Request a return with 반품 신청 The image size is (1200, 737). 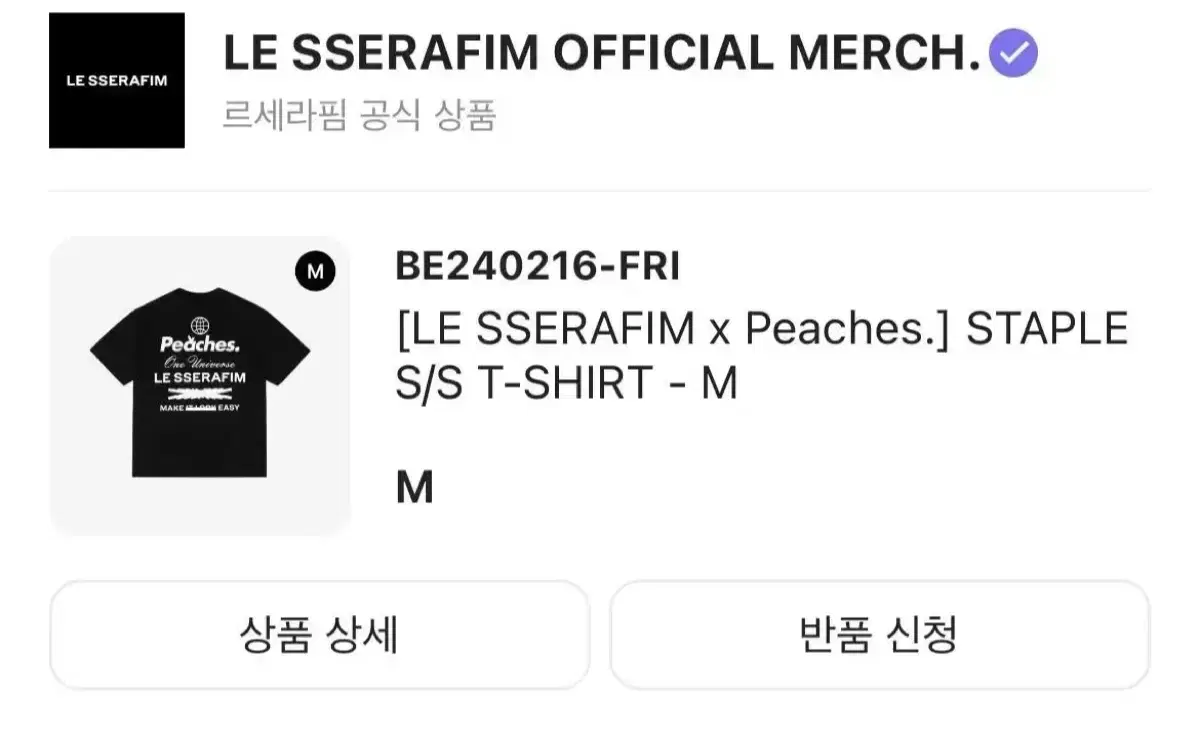click(x=879, y=634)
